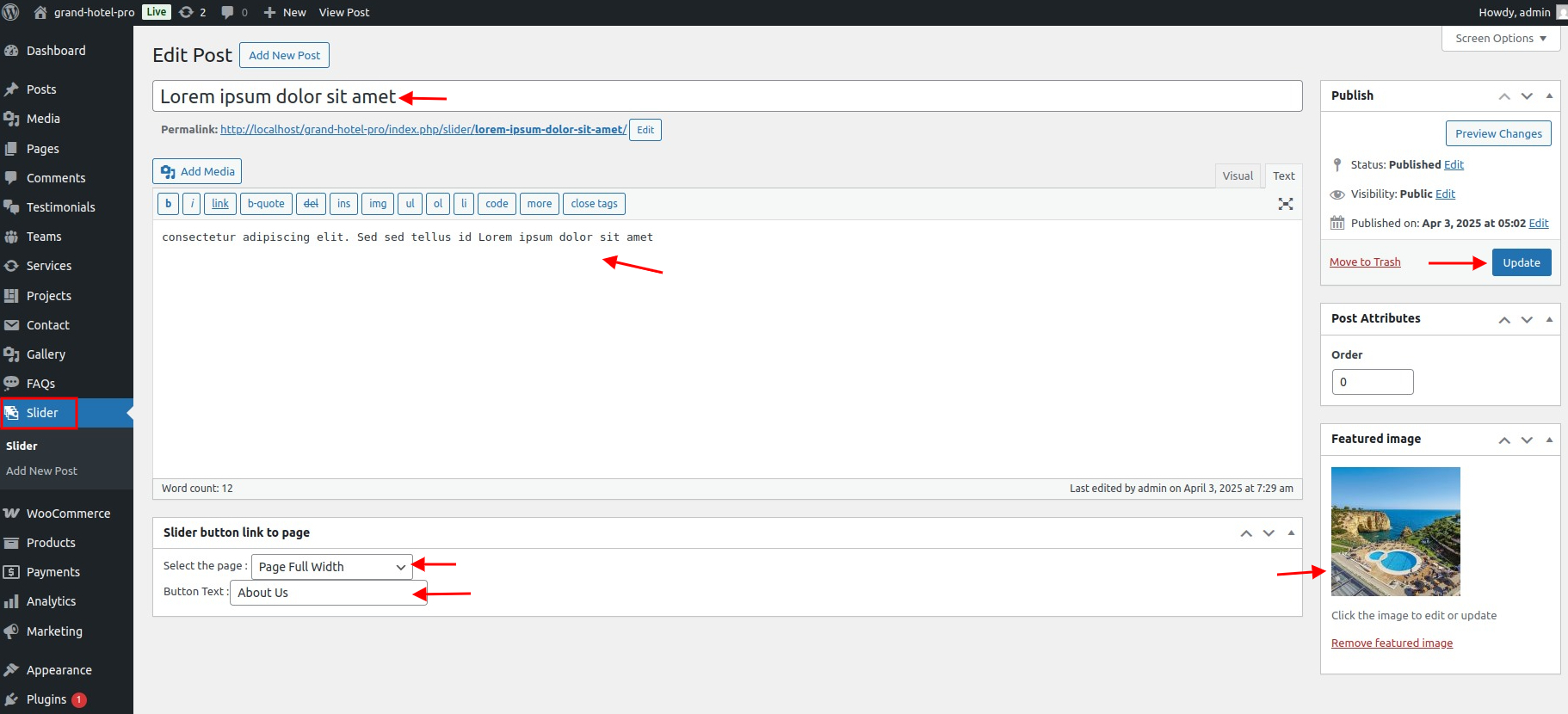
Task: Toggle distraction-free fullscreen editor icon
Action: (x=1285, y=204)
